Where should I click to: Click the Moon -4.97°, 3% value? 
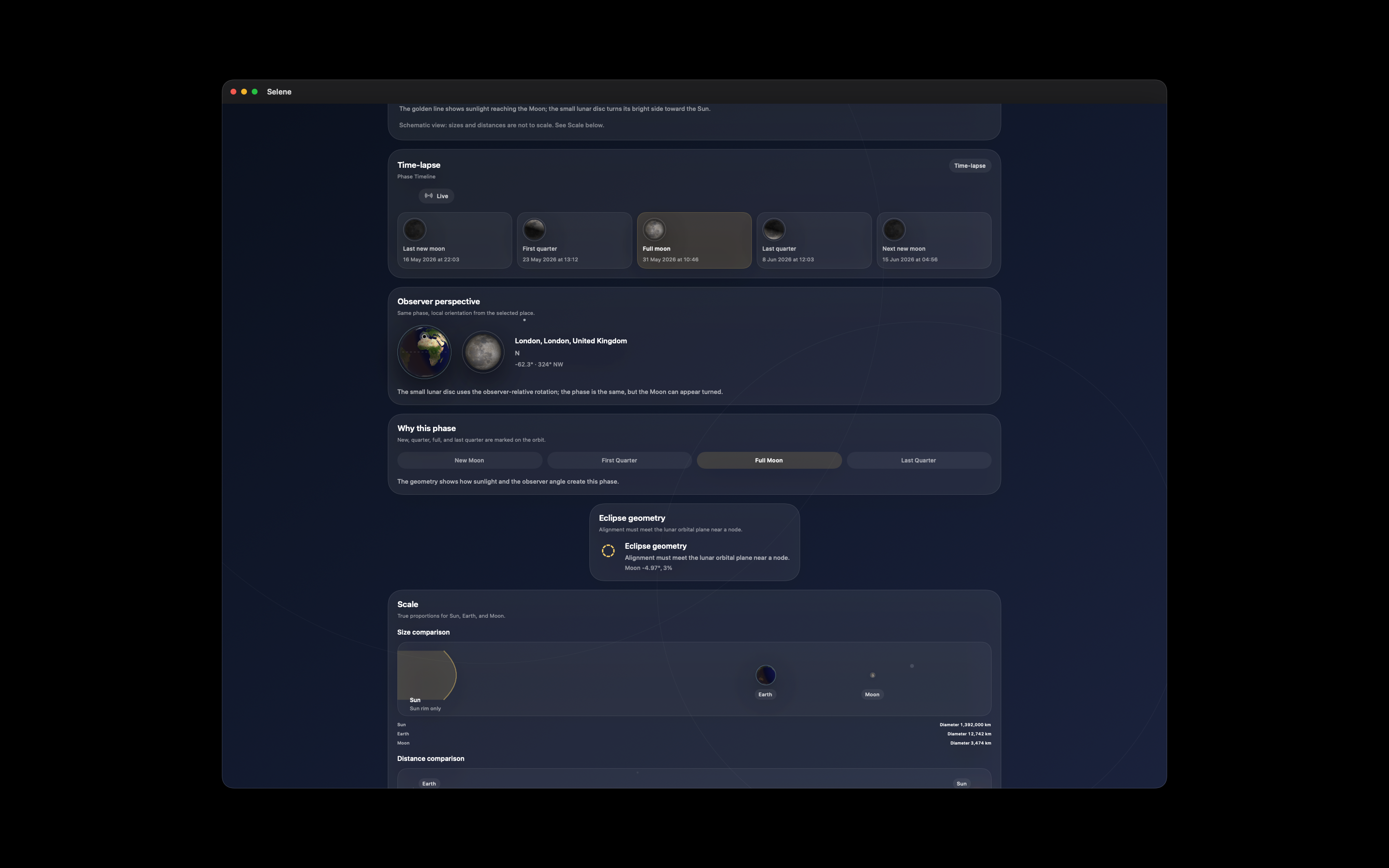tap(648, 568)
